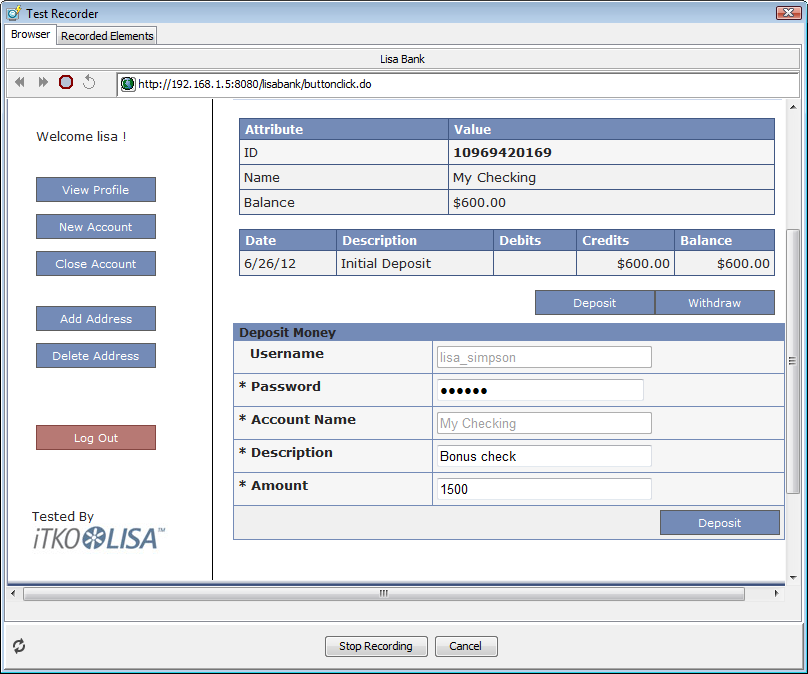
Task: Click the iTKO LISA logo
Action: 96,537
